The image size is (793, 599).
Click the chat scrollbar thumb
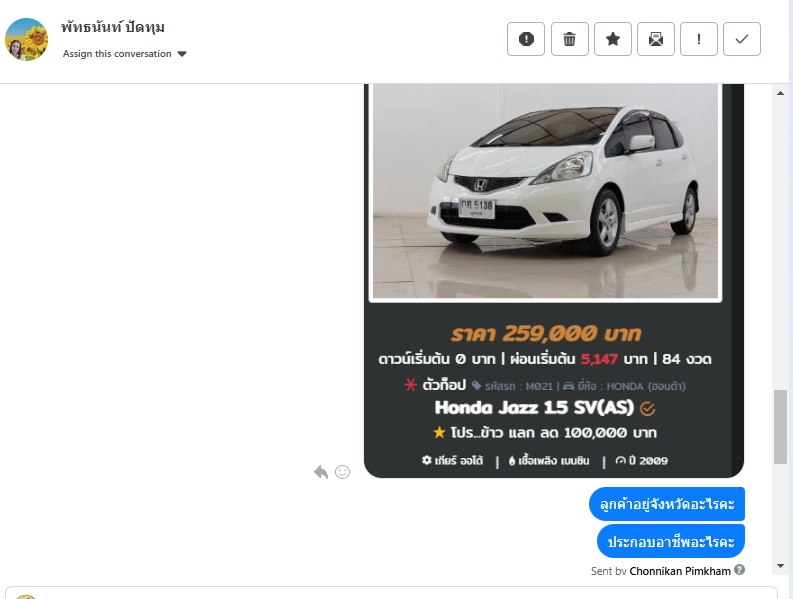780,426
